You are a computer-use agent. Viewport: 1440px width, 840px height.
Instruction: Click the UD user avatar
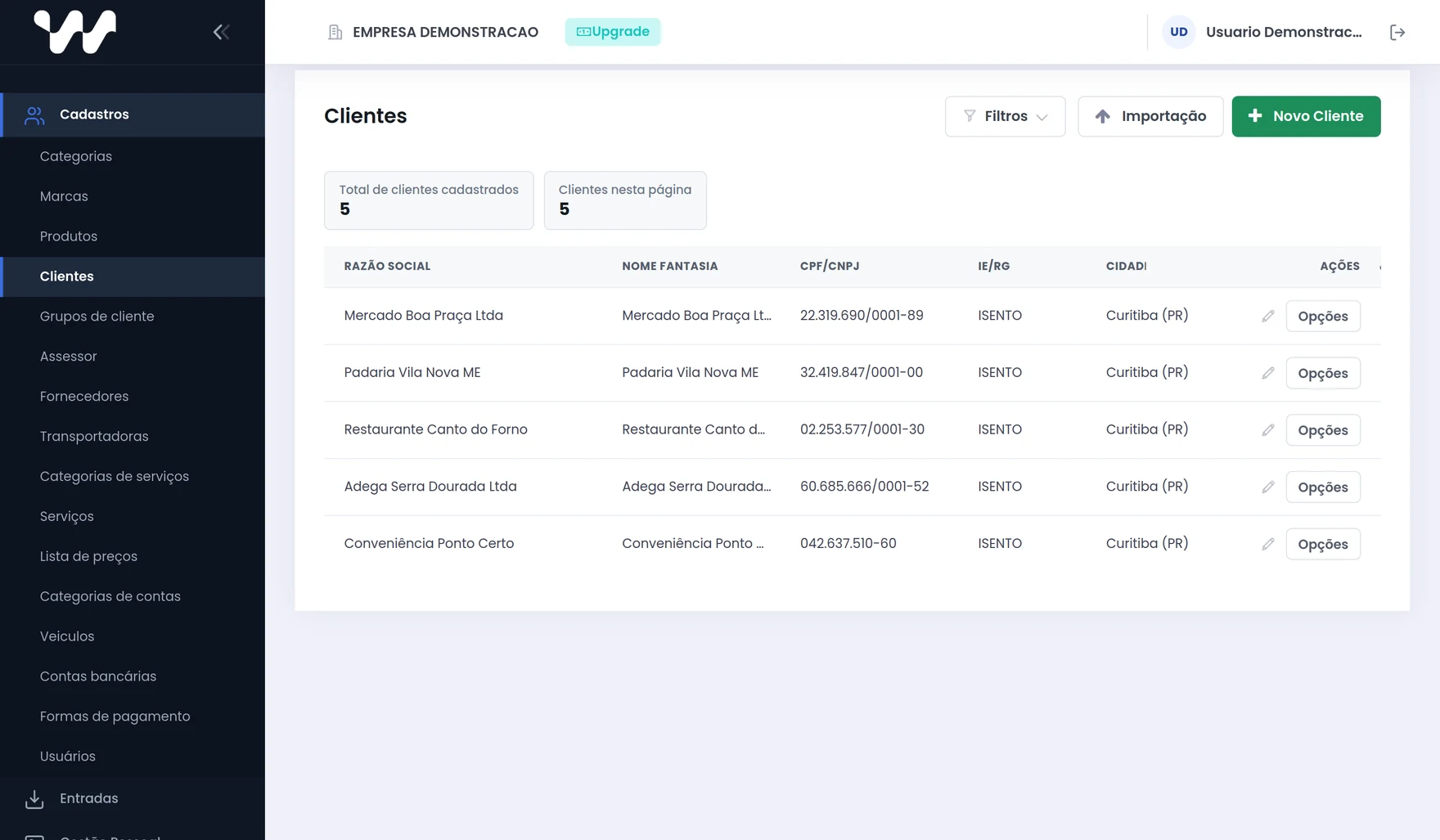coord(1178,32)
